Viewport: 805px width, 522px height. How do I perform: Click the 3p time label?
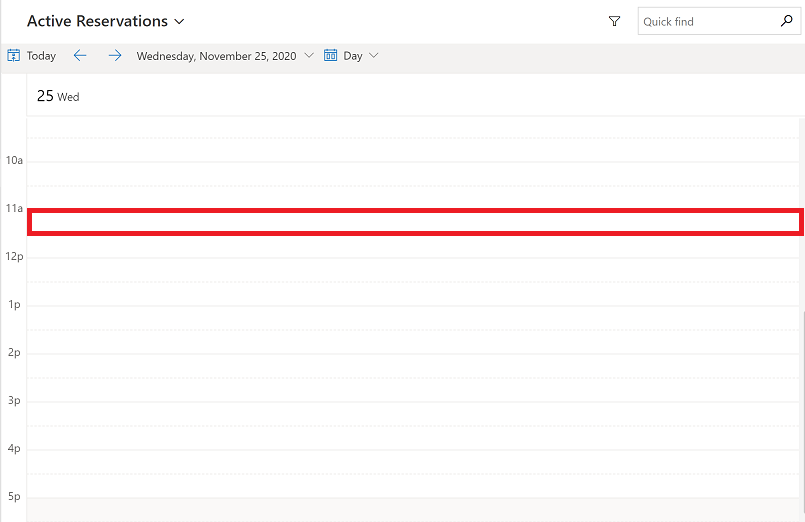14,400
